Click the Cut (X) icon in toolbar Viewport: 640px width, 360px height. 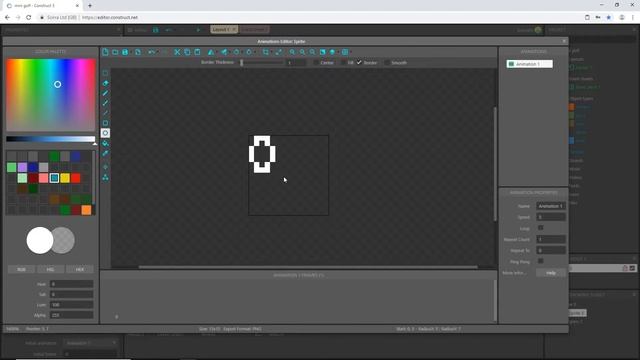tap(177, 52)
